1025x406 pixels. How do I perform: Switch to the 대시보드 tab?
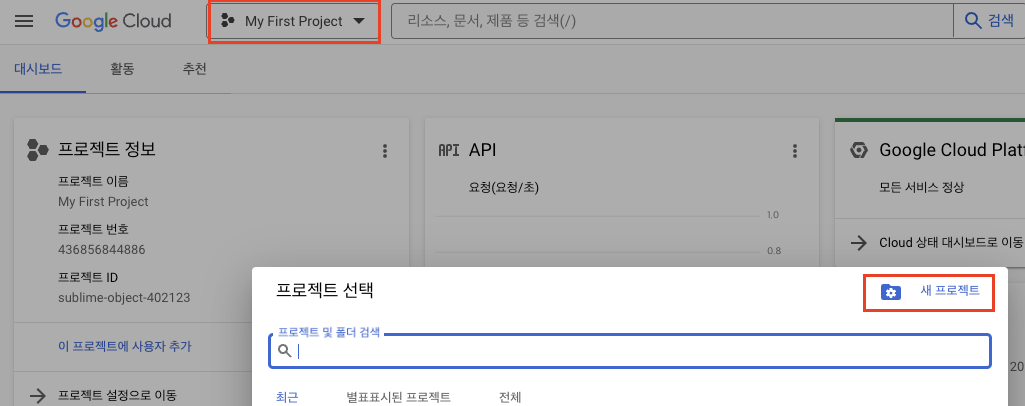(x=38, y=69)
